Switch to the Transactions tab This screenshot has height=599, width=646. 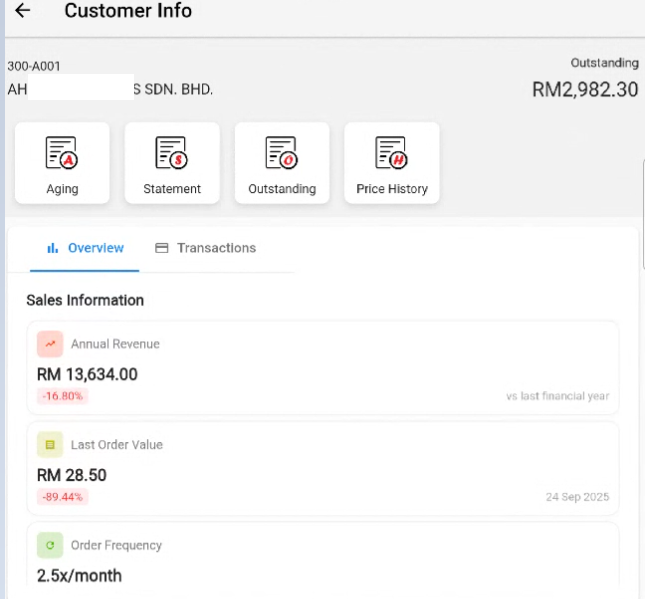pyautogui.click(x=206, y=248)
